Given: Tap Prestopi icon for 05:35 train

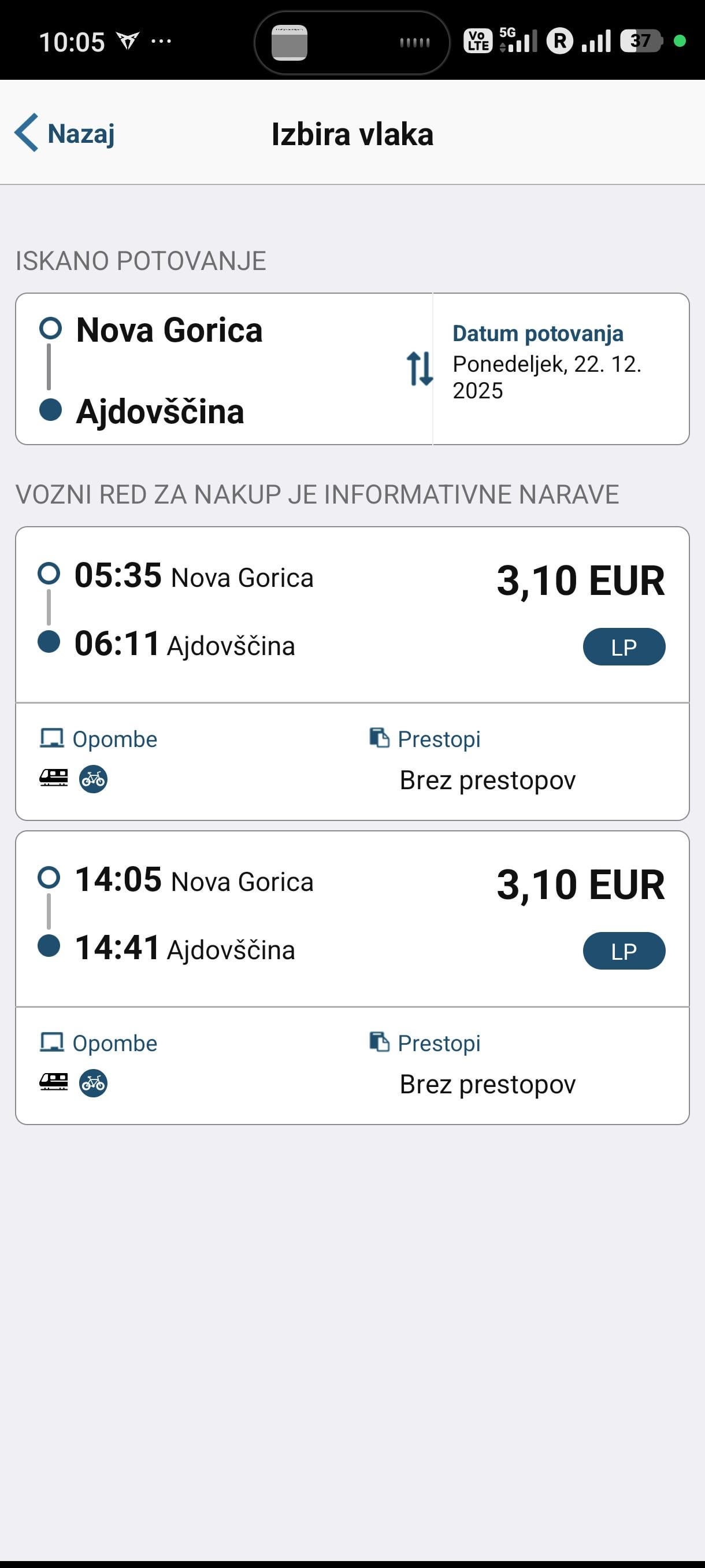Looking at the screenshot, I should click(379, 738).
